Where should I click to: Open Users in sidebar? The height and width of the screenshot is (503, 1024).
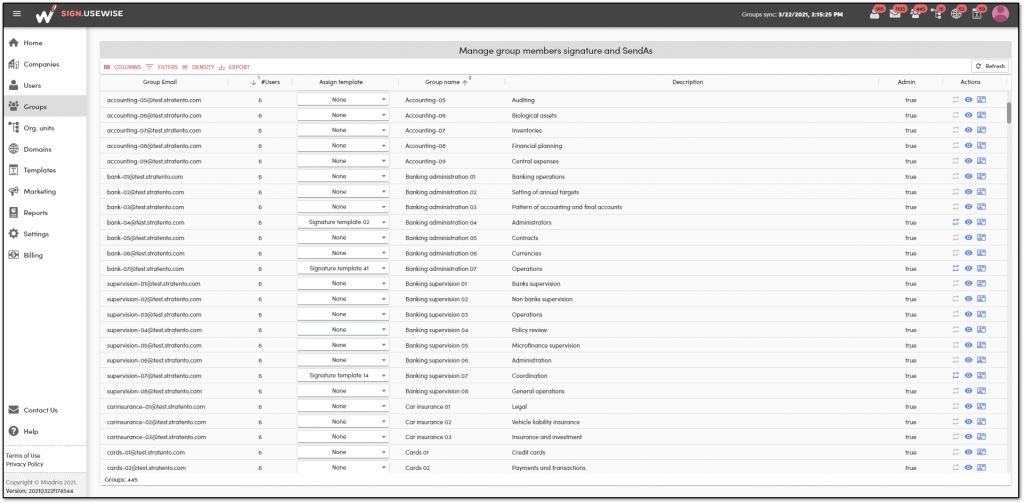[44, 86]
